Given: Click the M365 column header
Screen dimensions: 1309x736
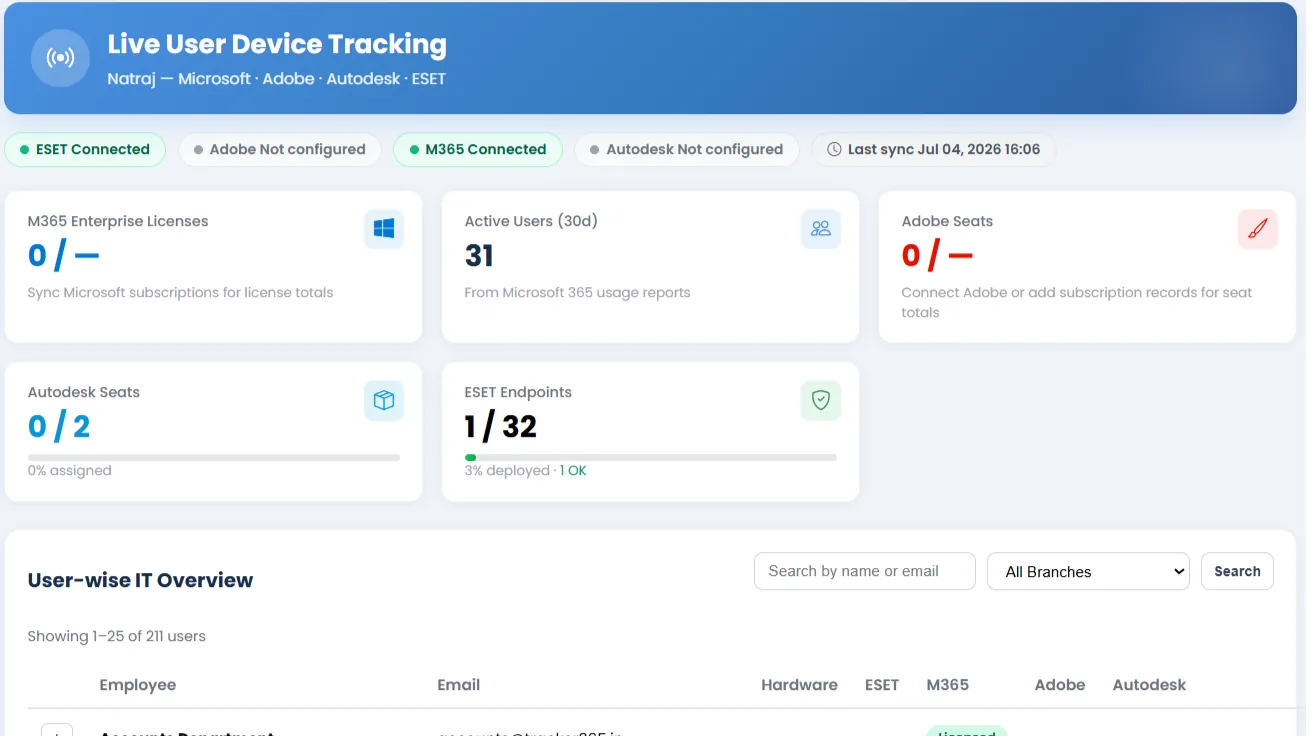Looking at the screenshot, I should [x=948, y=685].
